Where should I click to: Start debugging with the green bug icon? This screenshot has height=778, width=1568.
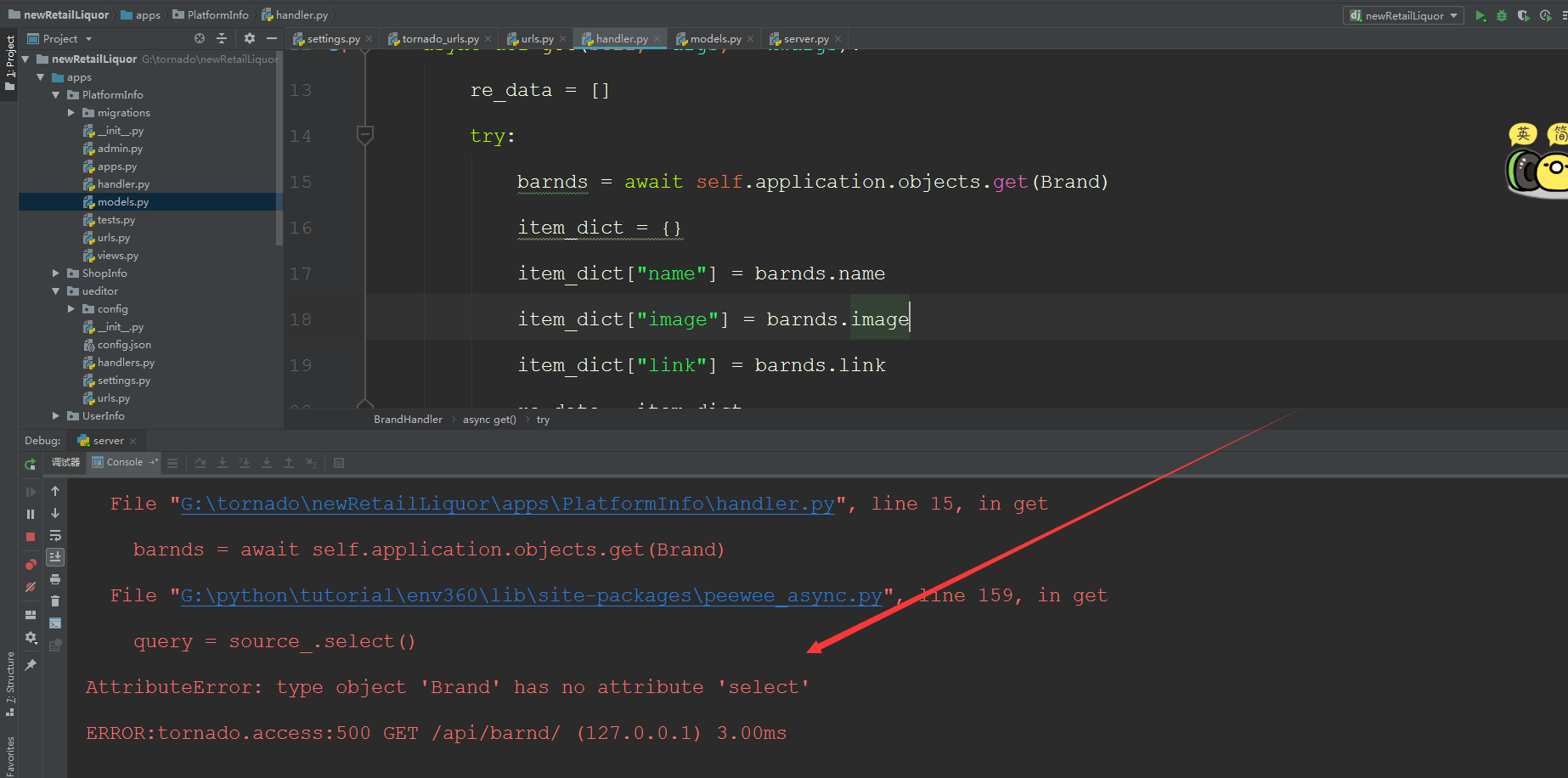(1502, 15)
